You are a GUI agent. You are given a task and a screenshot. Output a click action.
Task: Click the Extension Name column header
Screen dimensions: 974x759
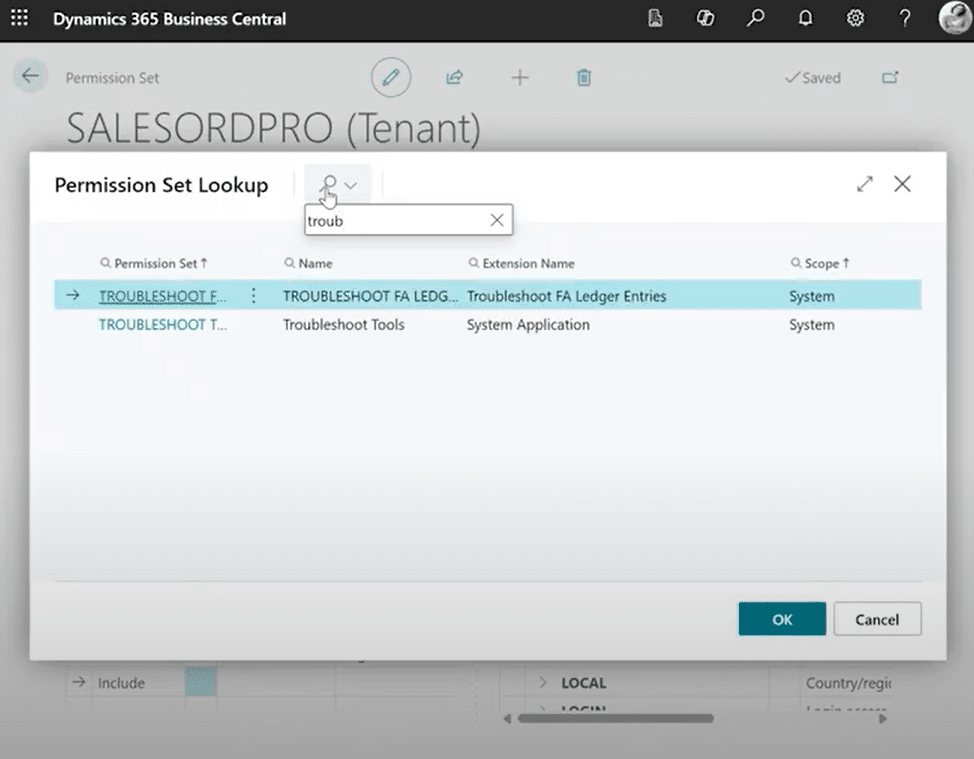click(528, 264)
